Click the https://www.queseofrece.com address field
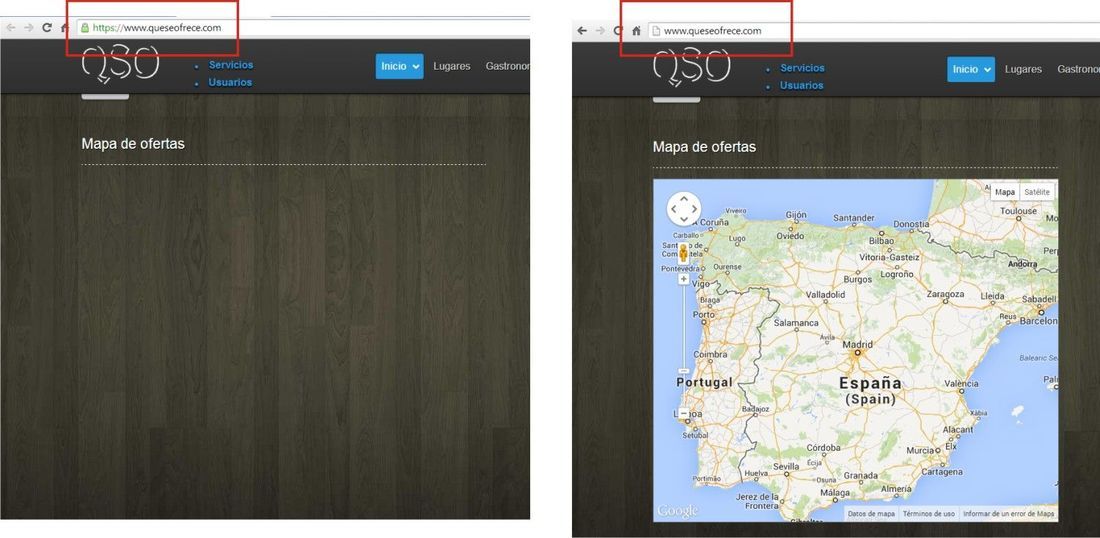This screenshot has width=1100, height=538. 302,28
